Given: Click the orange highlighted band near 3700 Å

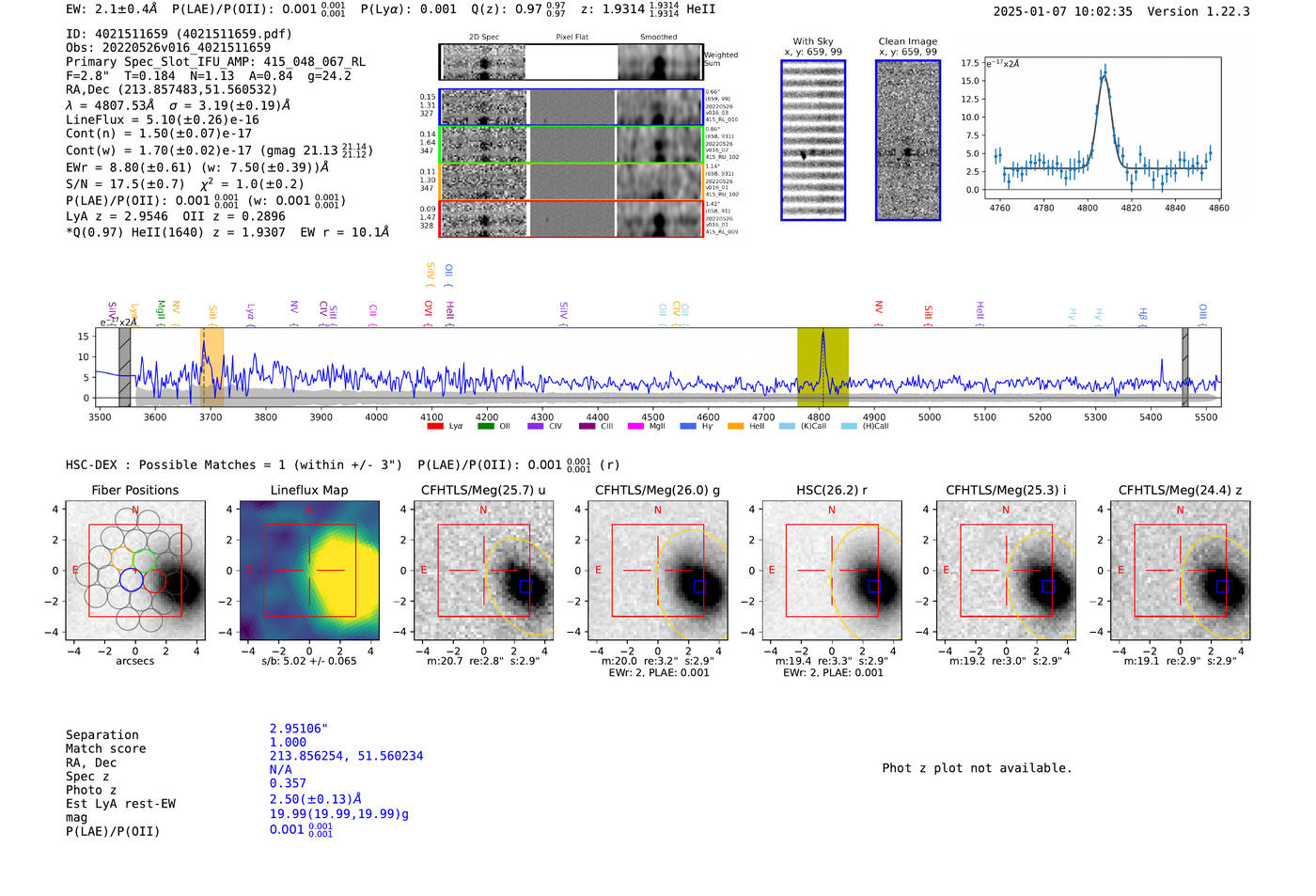Looking at the screenshot, I should tap(212, 368).
